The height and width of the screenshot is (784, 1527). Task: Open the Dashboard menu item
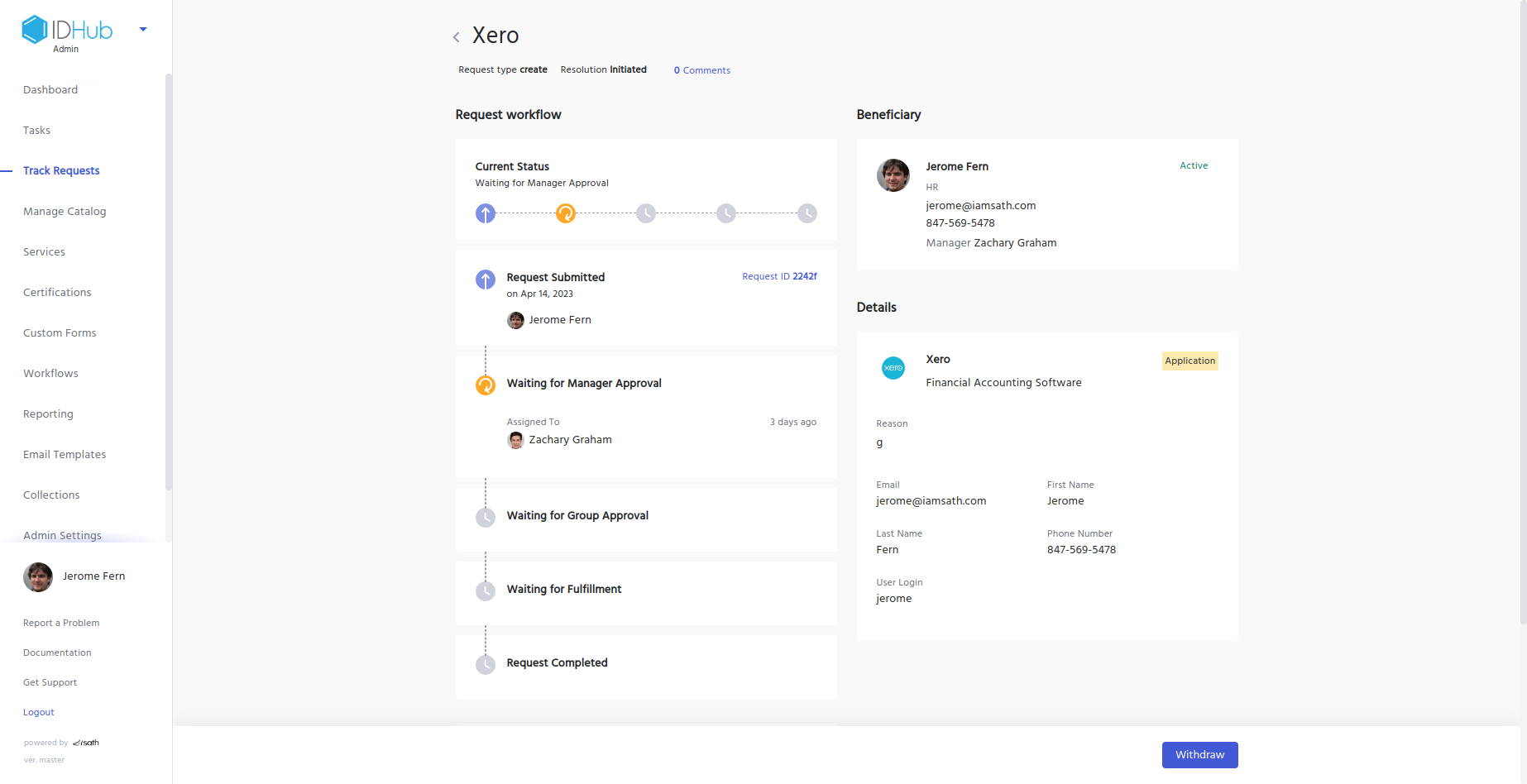(x=50, y=89)
